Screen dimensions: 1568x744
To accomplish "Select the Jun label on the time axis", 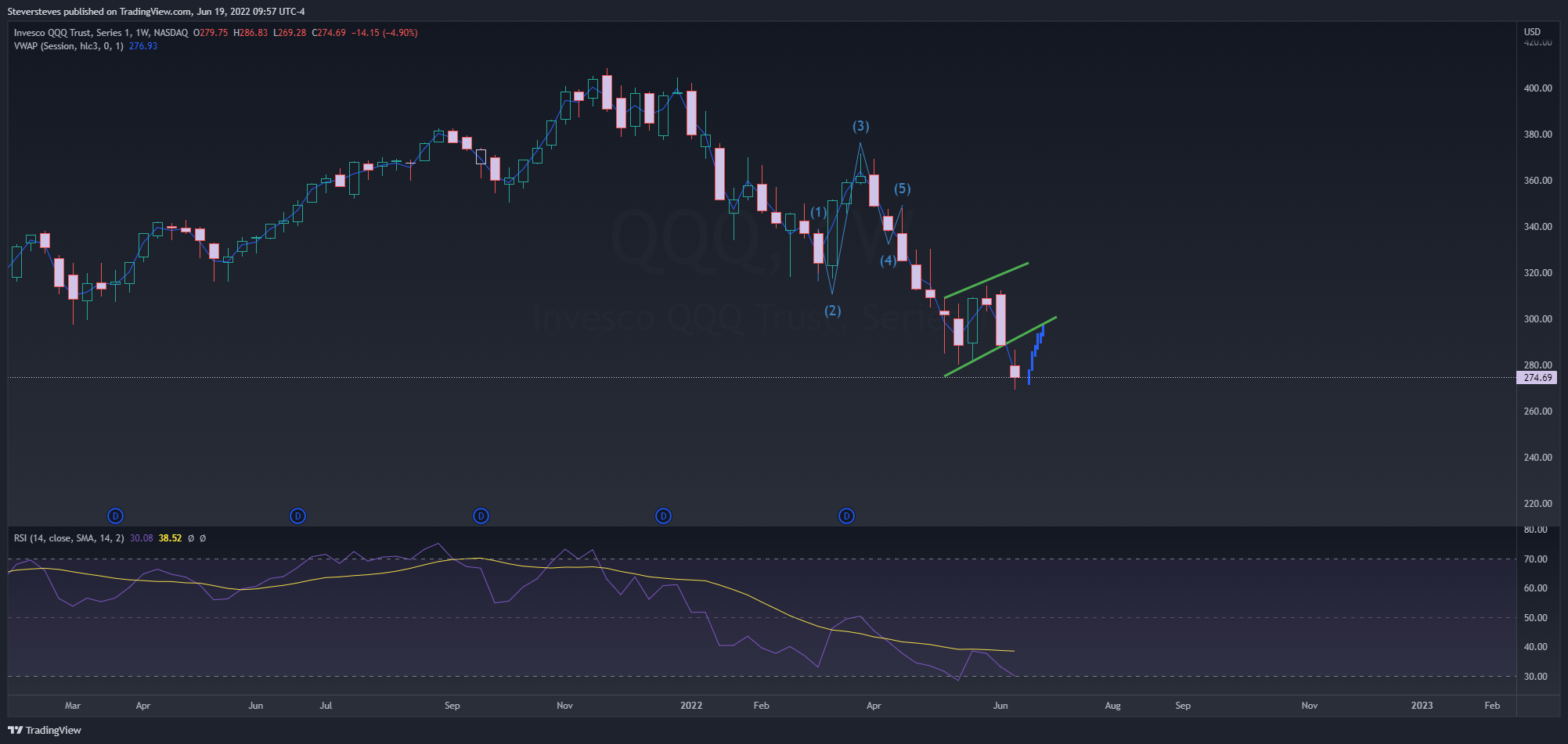I will click(x=1000, y=705).
